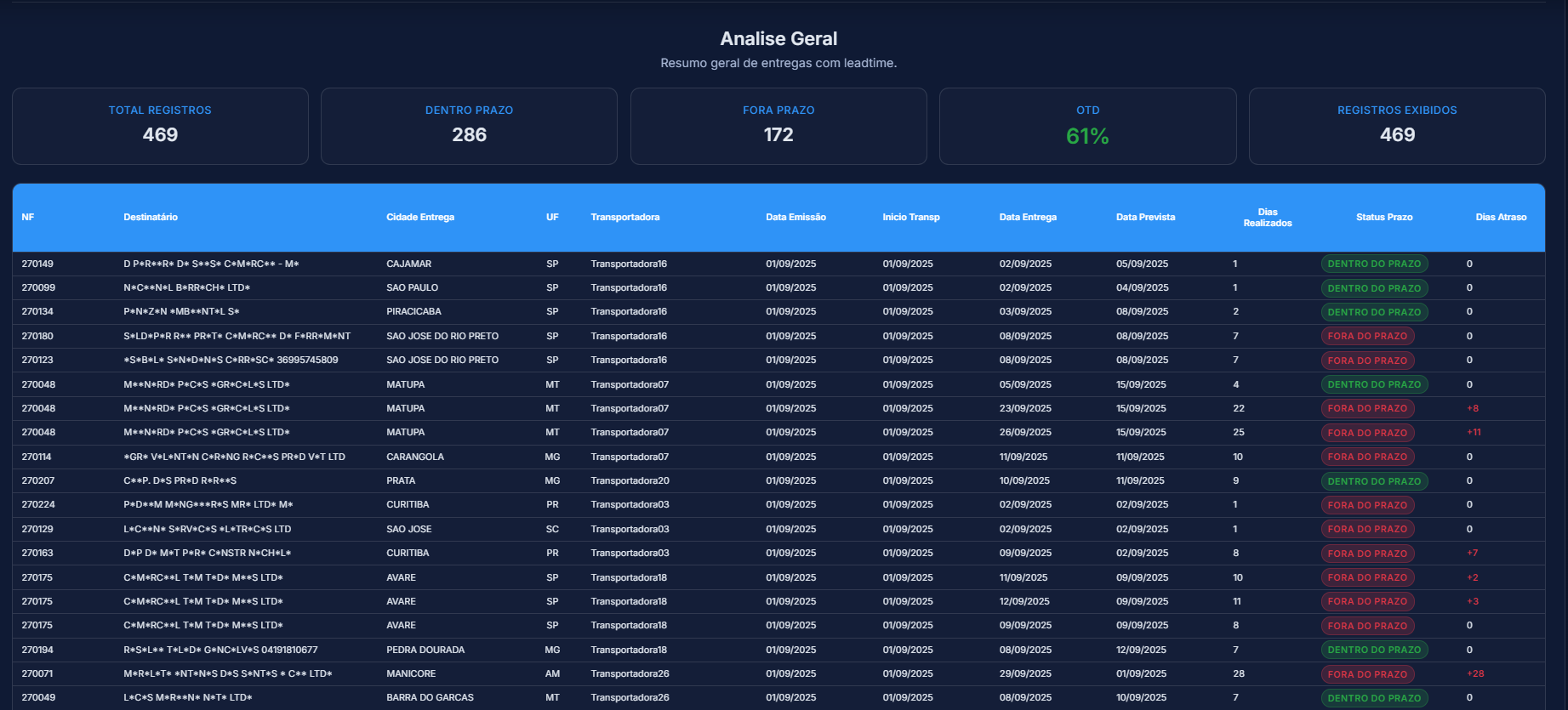Screen dimensions: 1568x710
Task: Click the Data Prevista column header
Action: (1145, 218)
